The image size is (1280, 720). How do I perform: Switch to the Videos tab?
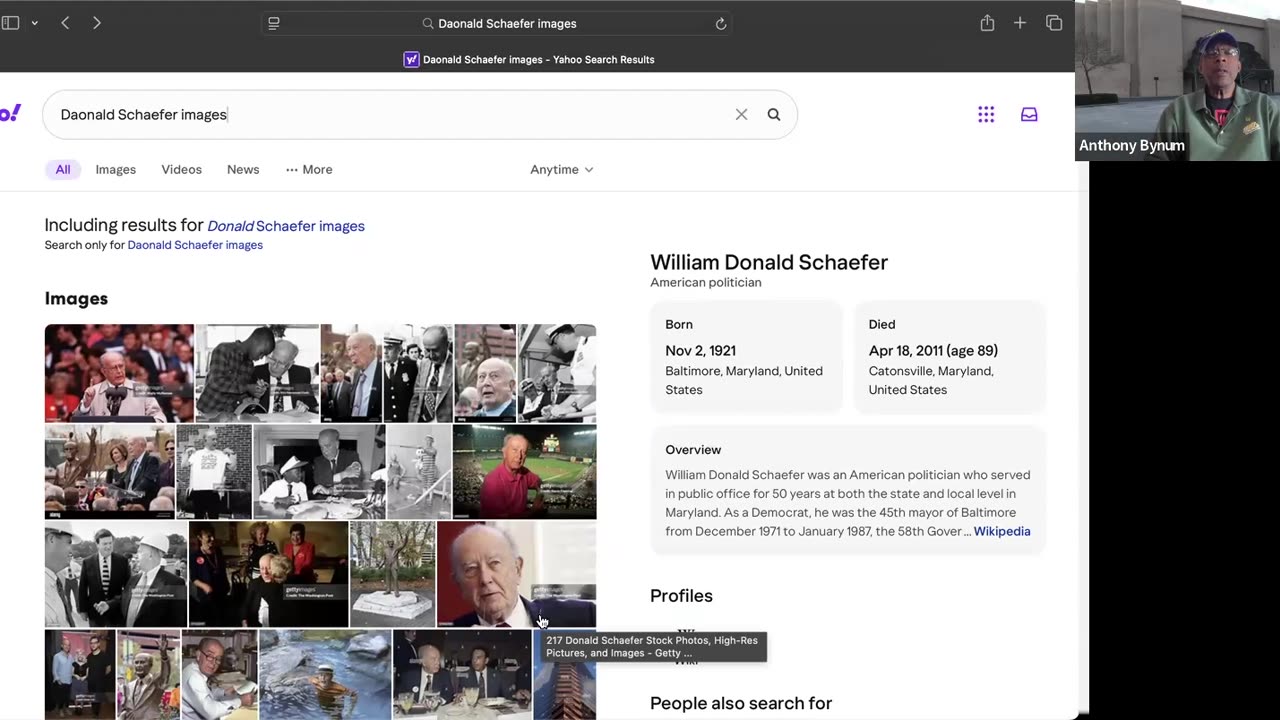tap(182, 169)
